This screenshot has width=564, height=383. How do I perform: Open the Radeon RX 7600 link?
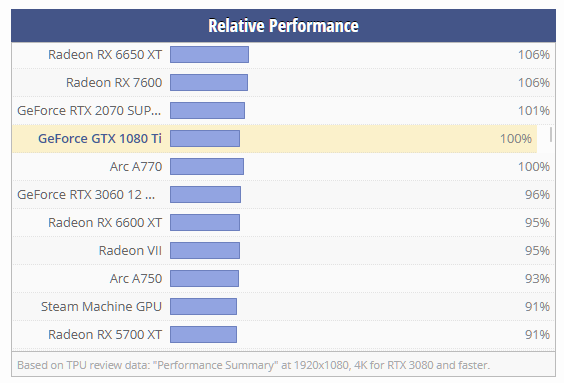[114, 83]
